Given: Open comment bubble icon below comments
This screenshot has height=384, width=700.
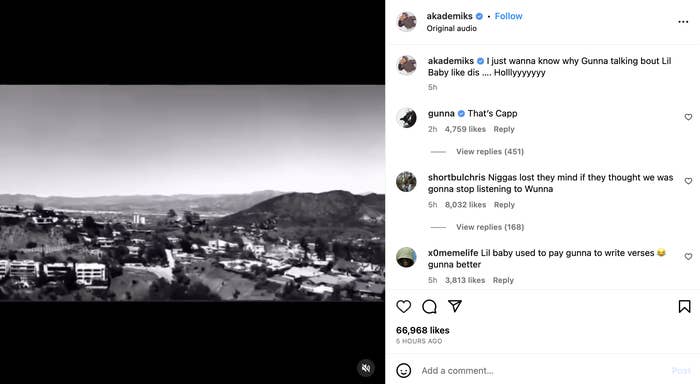Looking at the screenshot, I should (x=429, y=306).
